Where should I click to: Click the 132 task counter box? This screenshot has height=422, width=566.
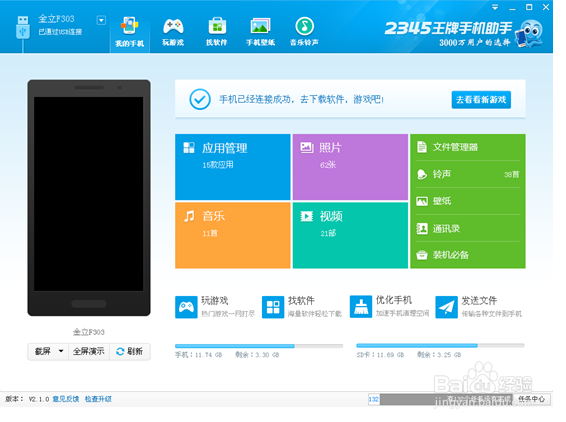[374, 399]
